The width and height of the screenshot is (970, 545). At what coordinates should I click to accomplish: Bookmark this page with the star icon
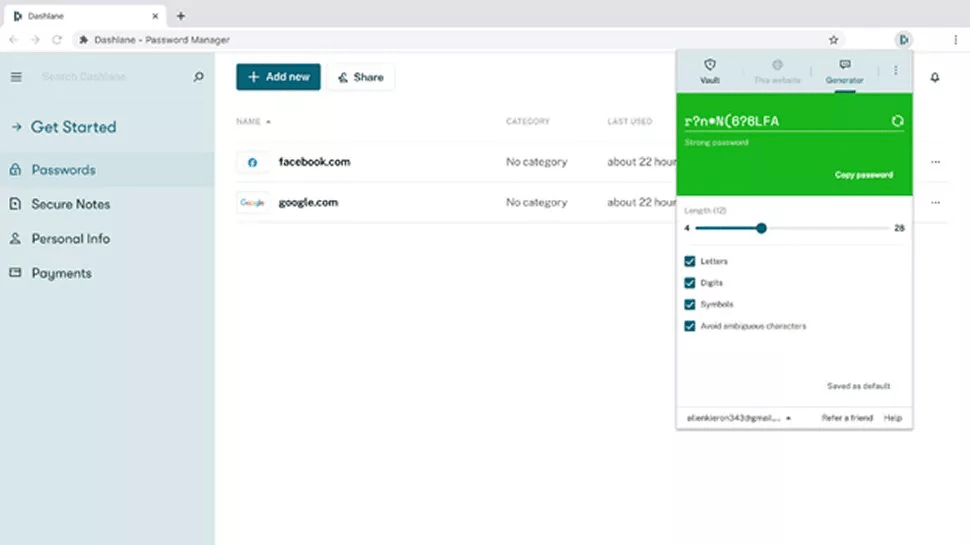pos(833,40)
